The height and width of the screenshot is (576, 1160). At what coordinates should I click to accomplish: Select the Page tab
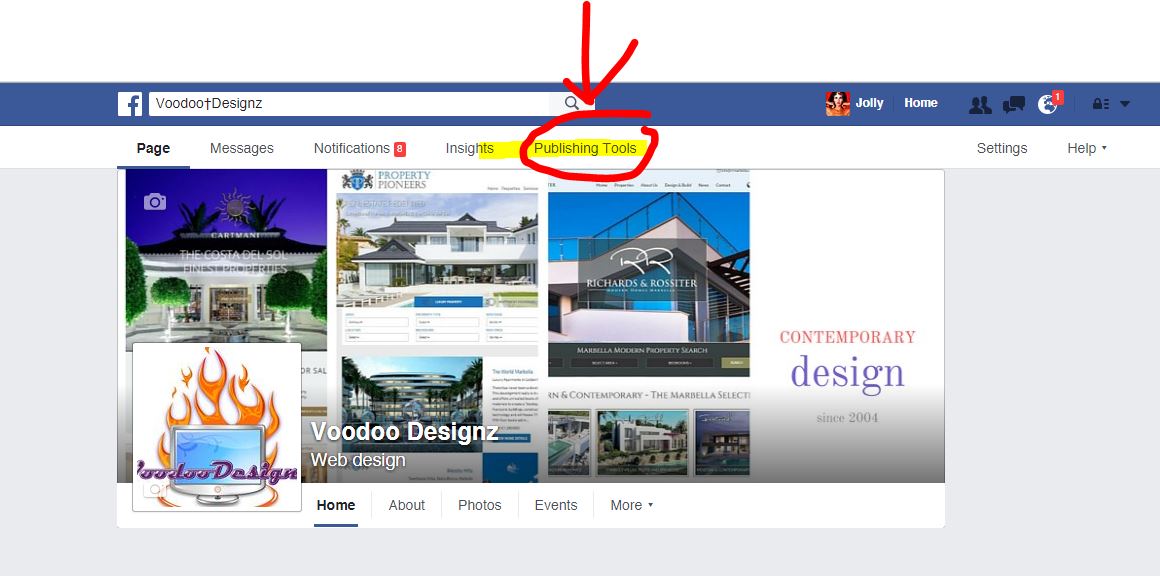click(153, 148)
